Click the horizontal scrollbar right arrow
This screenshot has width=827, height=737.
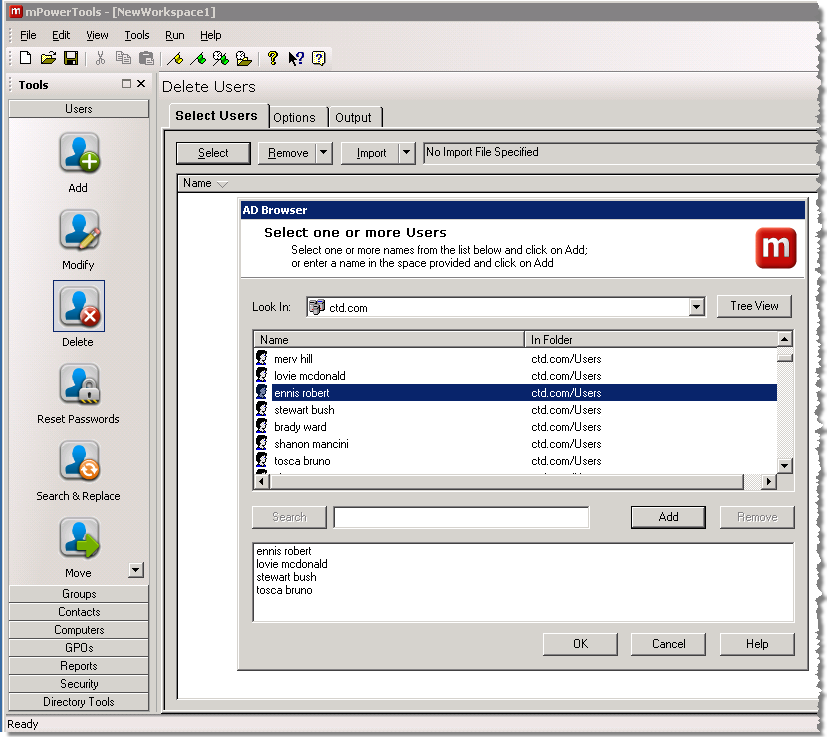coord(769,481)
